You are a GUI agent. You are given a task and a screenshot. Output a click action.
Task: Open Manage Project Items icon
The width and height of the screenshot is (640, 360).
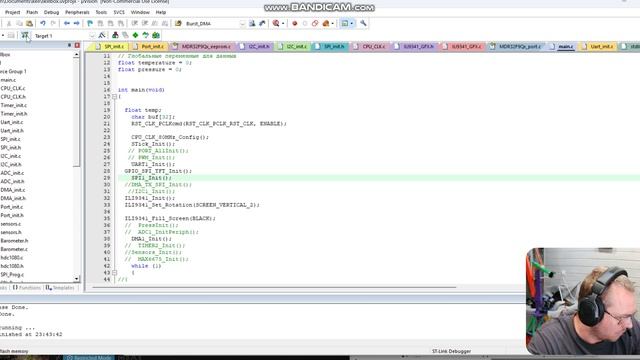point(115,36)
